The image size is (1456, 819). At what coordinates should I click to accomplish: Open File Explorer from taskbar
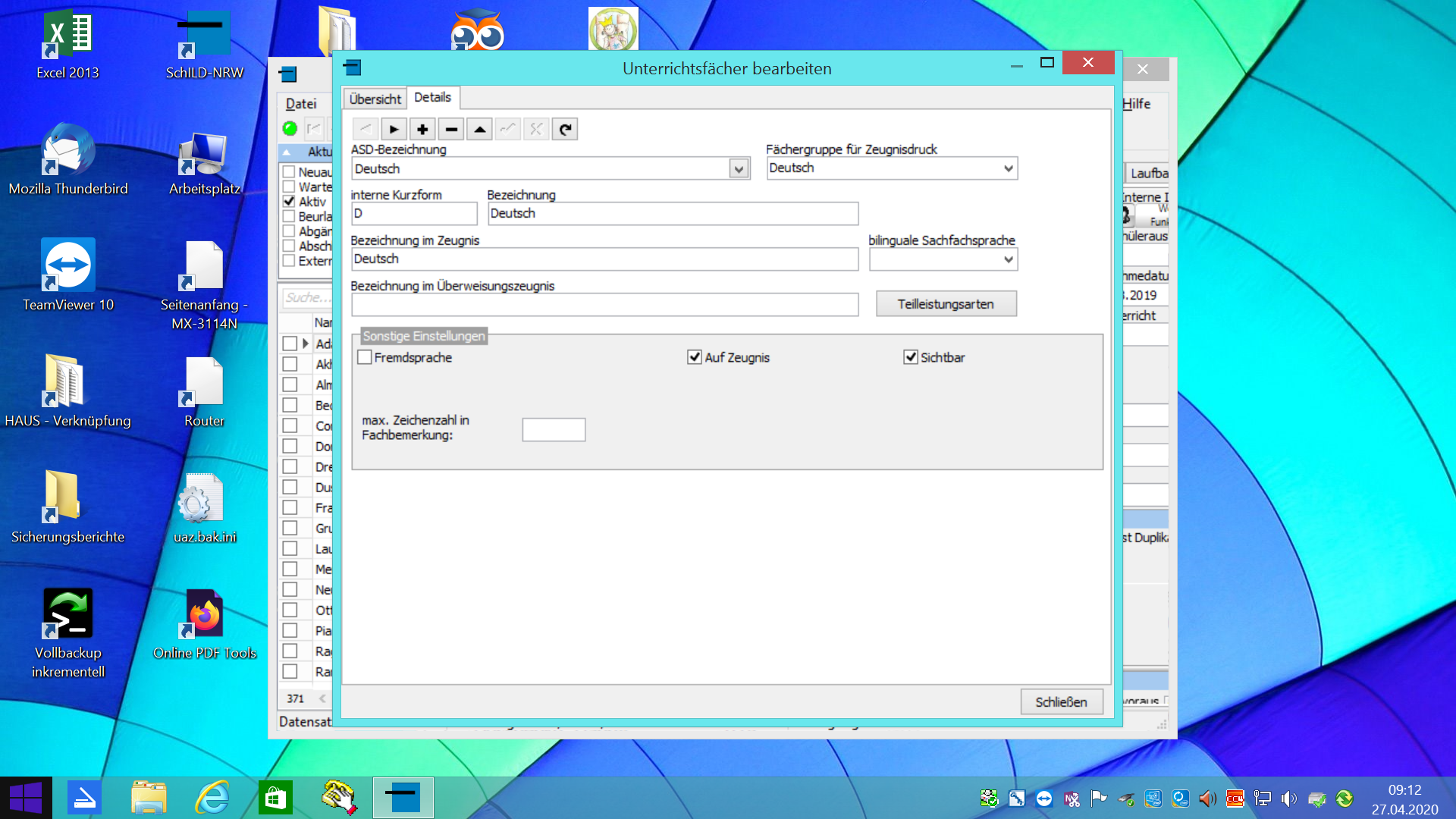pyautogui.click(x=149, y=798)
